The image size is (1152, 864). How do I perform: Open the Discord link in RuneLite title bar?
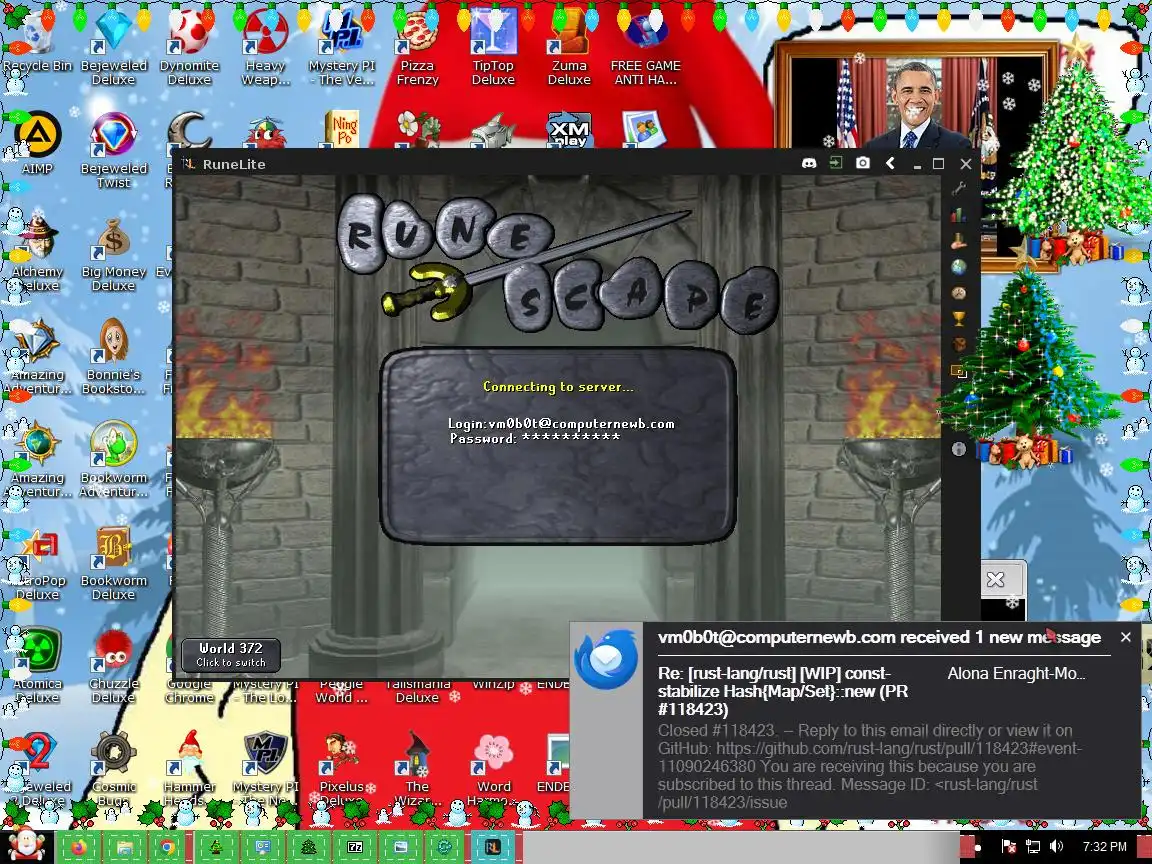click(x=809, y=163)
